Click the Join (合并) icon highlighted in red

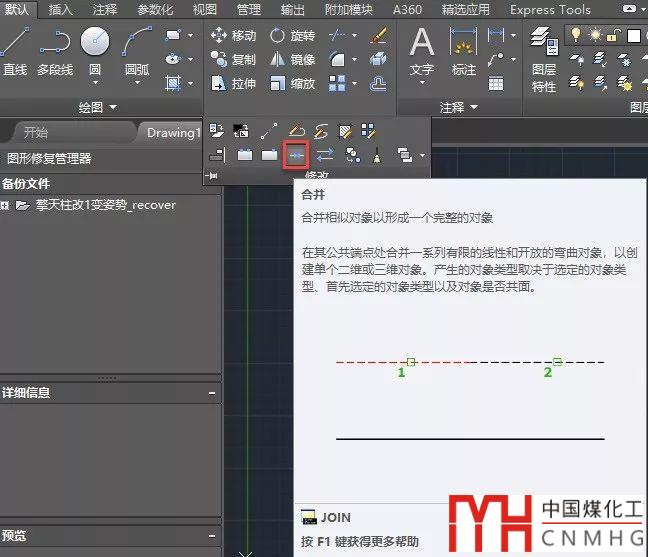coord(296,155)
